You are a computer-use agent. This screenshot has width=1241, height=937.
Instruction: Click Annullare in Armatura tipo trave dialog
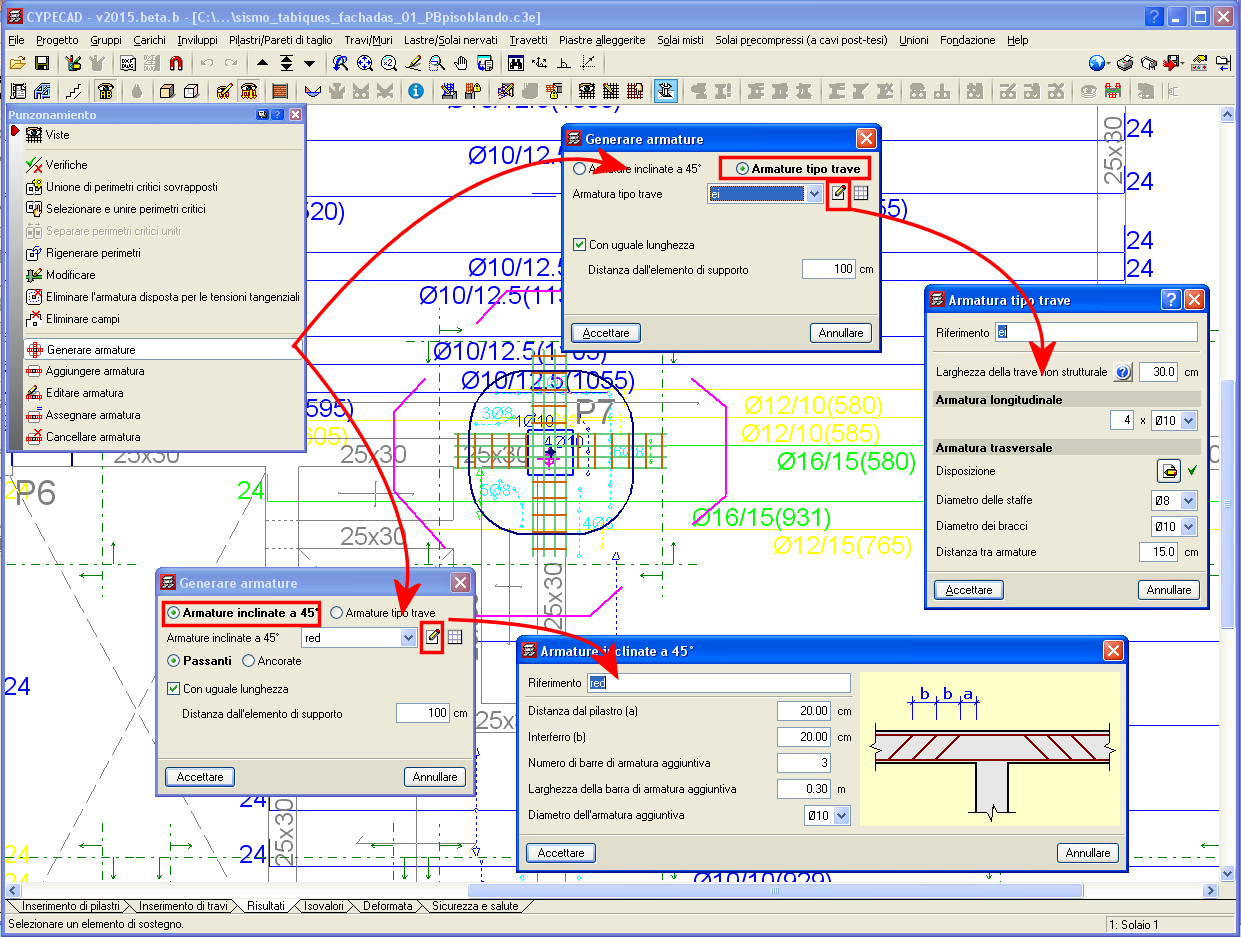(1169, 590)
